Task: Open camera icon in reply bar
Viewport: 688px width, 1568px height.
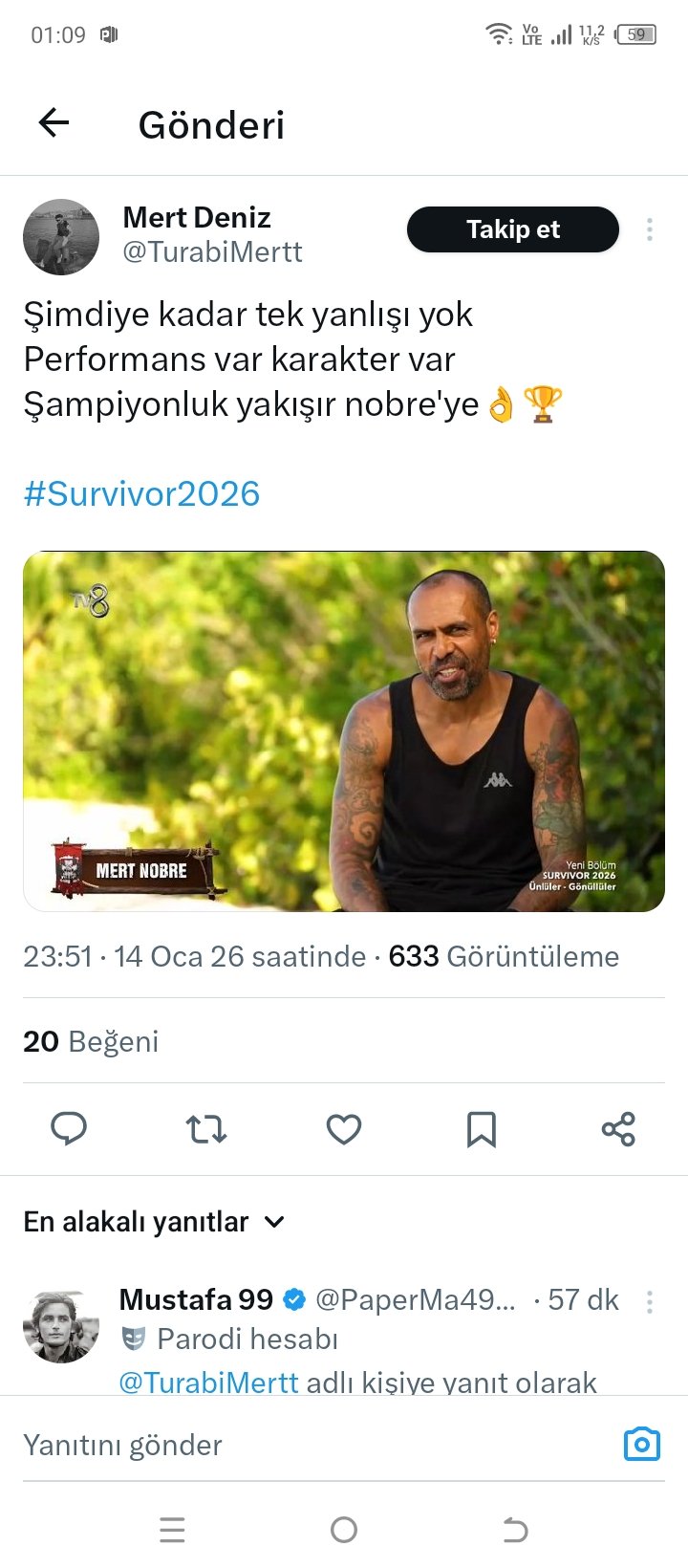Action: point(641,1444)
